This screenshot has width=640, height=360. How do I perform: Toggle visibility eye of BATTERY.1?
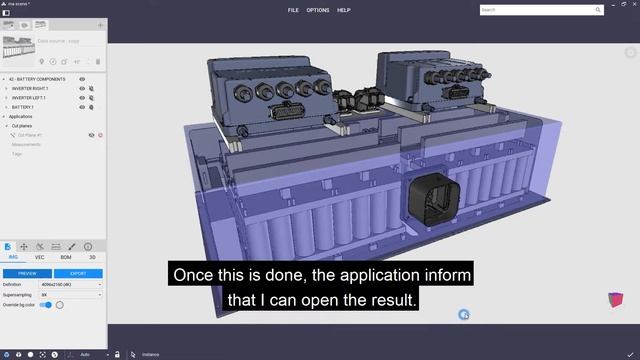click(x=82, y=107)
